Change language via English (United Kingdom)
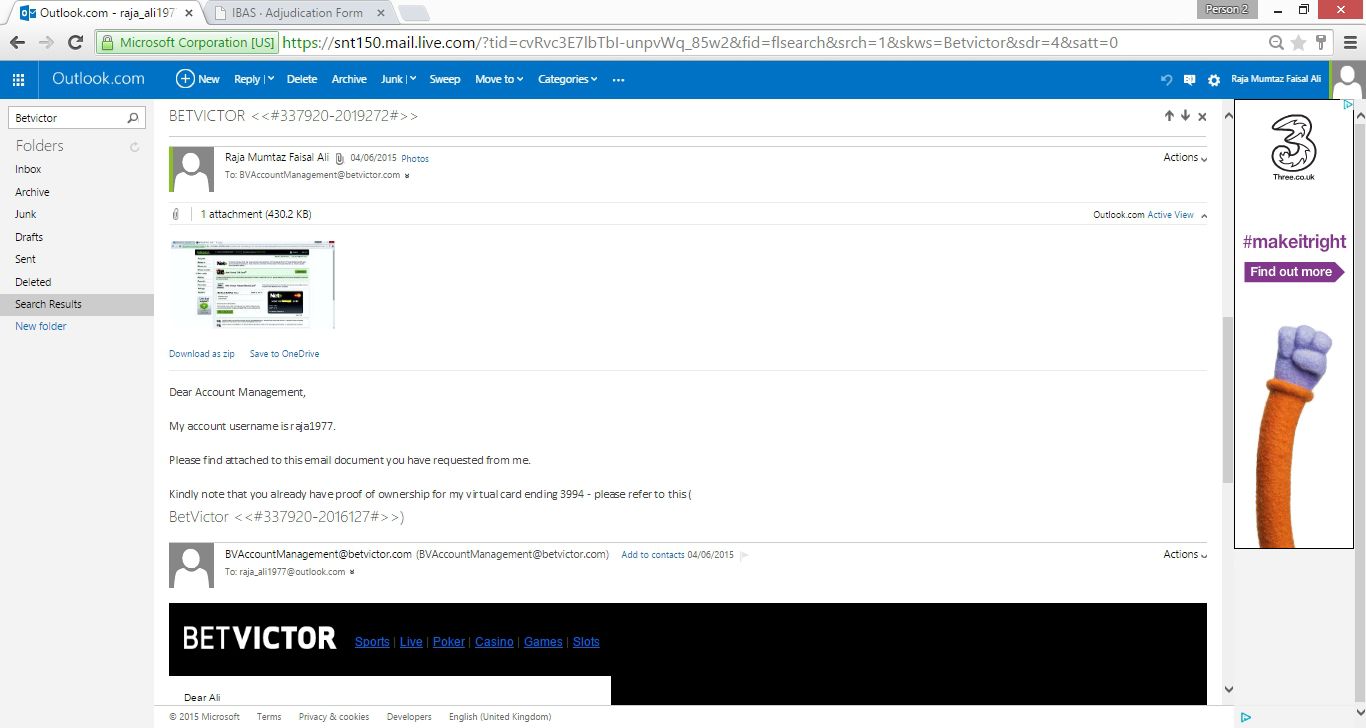1366x728 pixels. pos(500,717)
